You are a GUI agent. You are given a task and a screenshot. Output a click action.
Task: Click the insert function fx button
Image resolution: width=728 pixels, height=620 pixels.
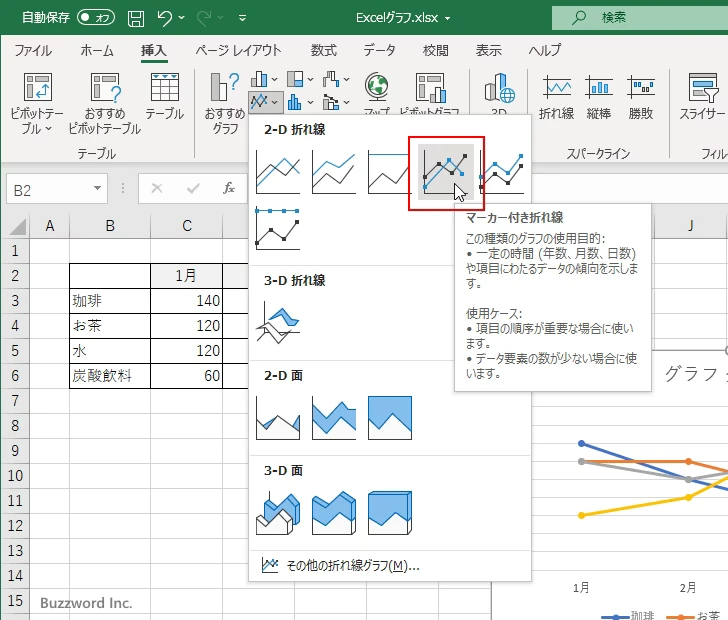click(228, 188)
